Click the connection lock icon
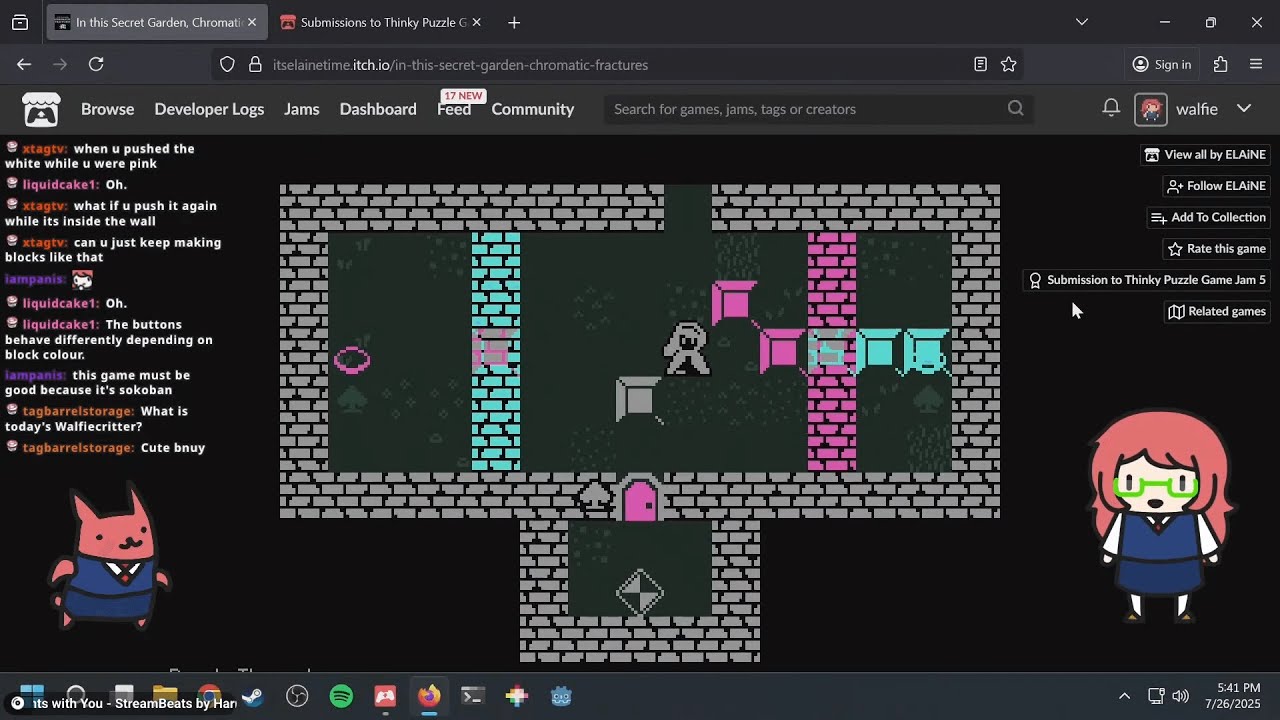The width and height of the screenshot is (1280, 720). point(254,64)
